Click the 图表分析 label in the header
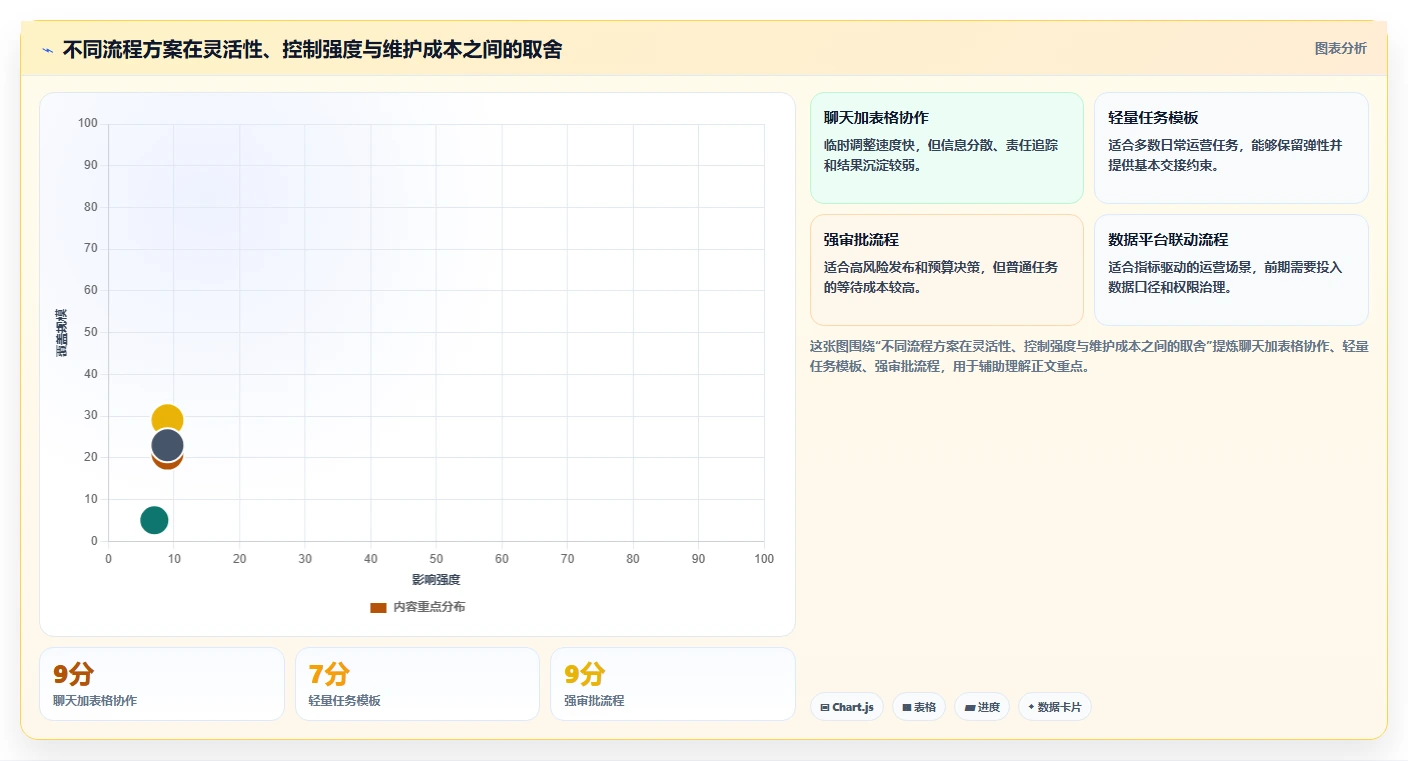Image resolution: width=1408 pixels, height=761 pixels. 1340,48
